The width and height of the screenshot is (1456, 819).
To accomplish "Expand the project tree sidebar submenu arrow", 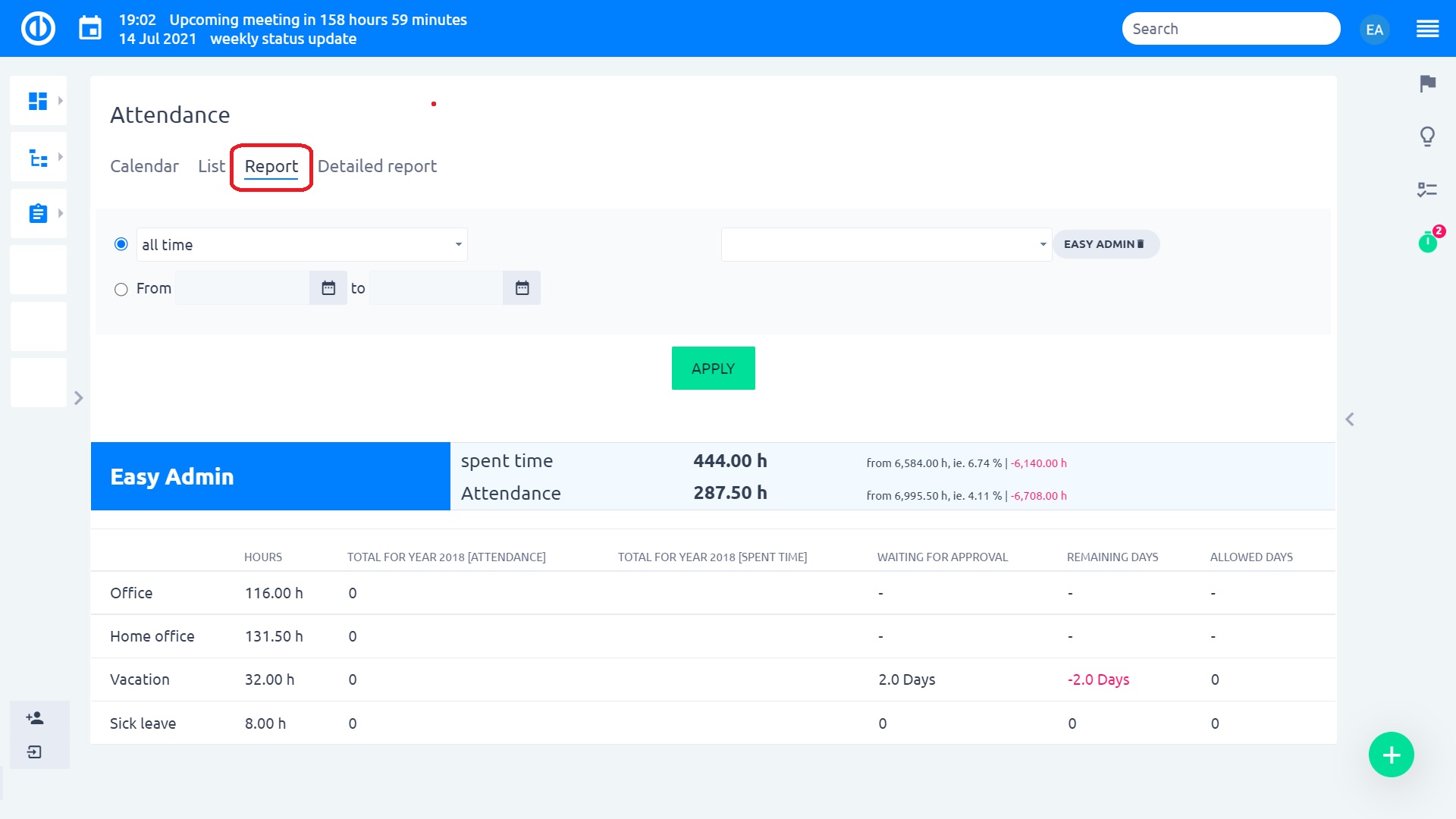I will click(60, 157).
